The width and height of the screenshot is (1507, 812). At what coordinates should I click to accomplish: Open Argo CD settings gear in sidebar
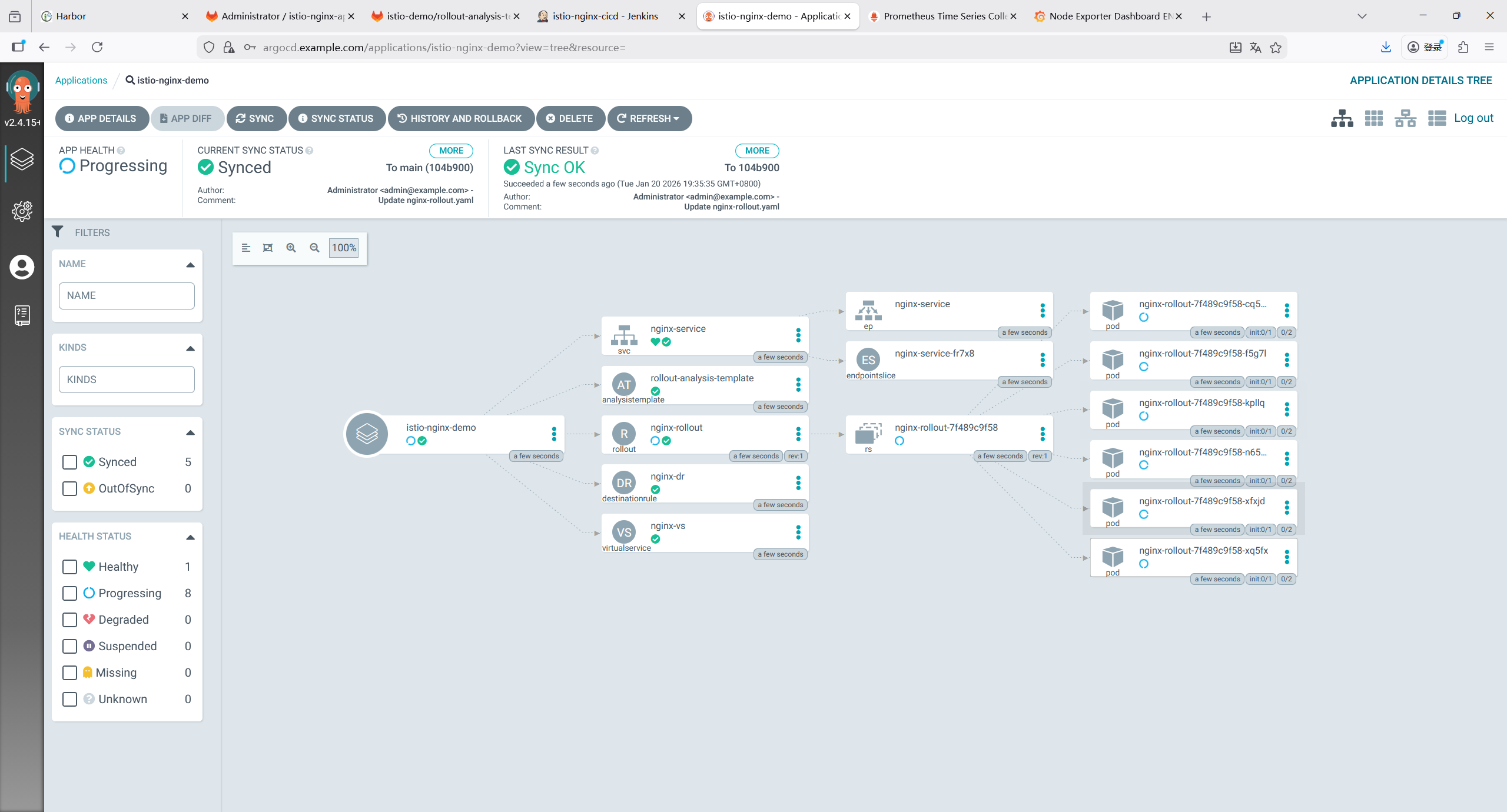(22, 211)
